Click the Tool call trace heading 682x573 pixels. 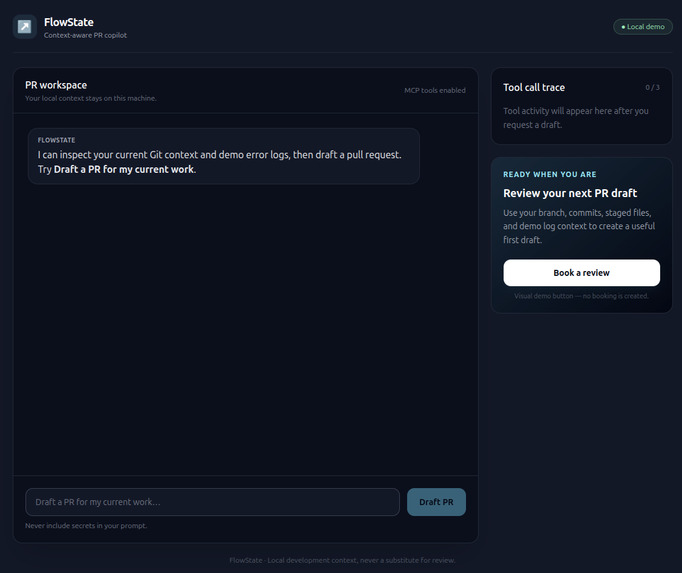coord(534,87)
